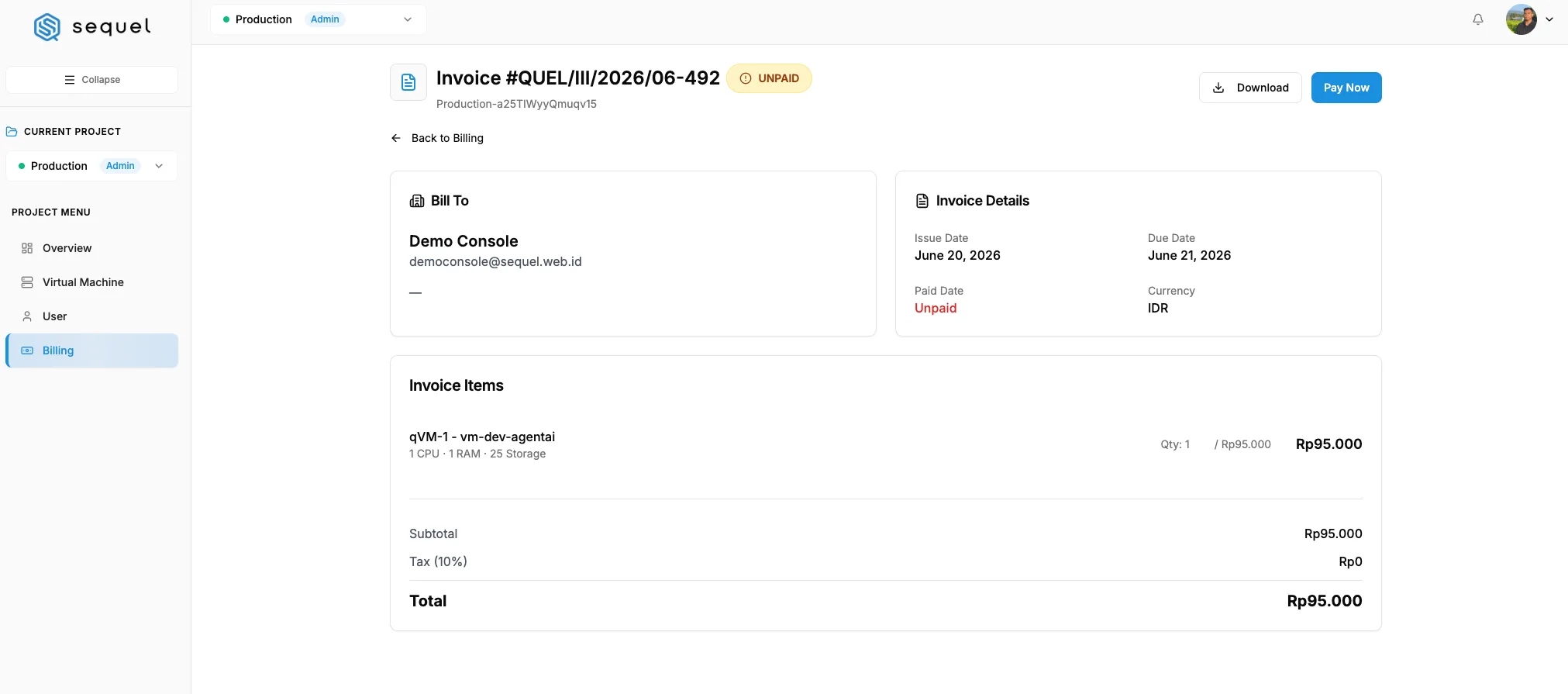Download the invoice
This screenshot has height=694, width=1568.
1250,88
